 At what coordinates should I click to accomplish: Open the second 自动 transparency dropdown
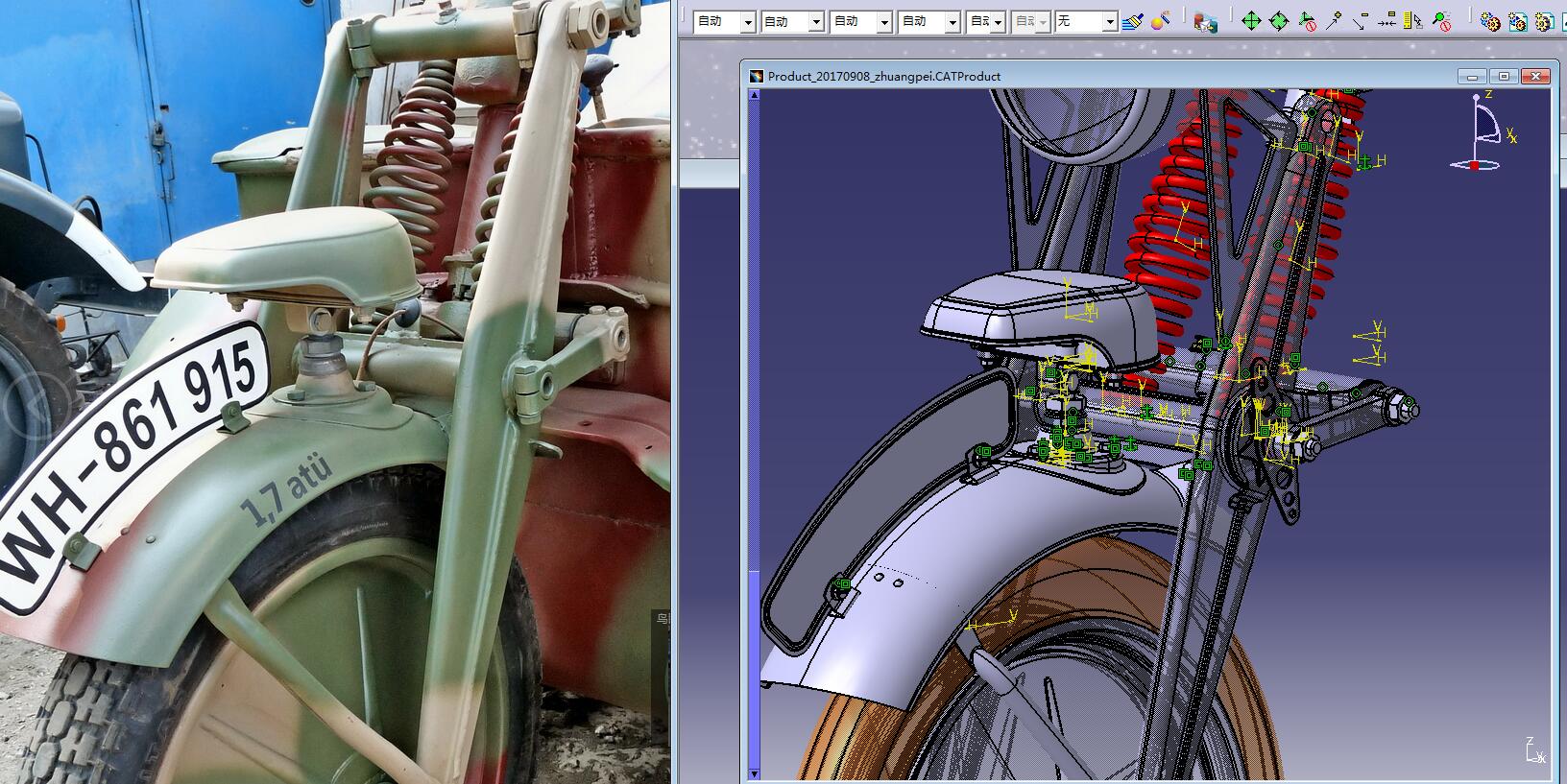[x=792, y=21]
